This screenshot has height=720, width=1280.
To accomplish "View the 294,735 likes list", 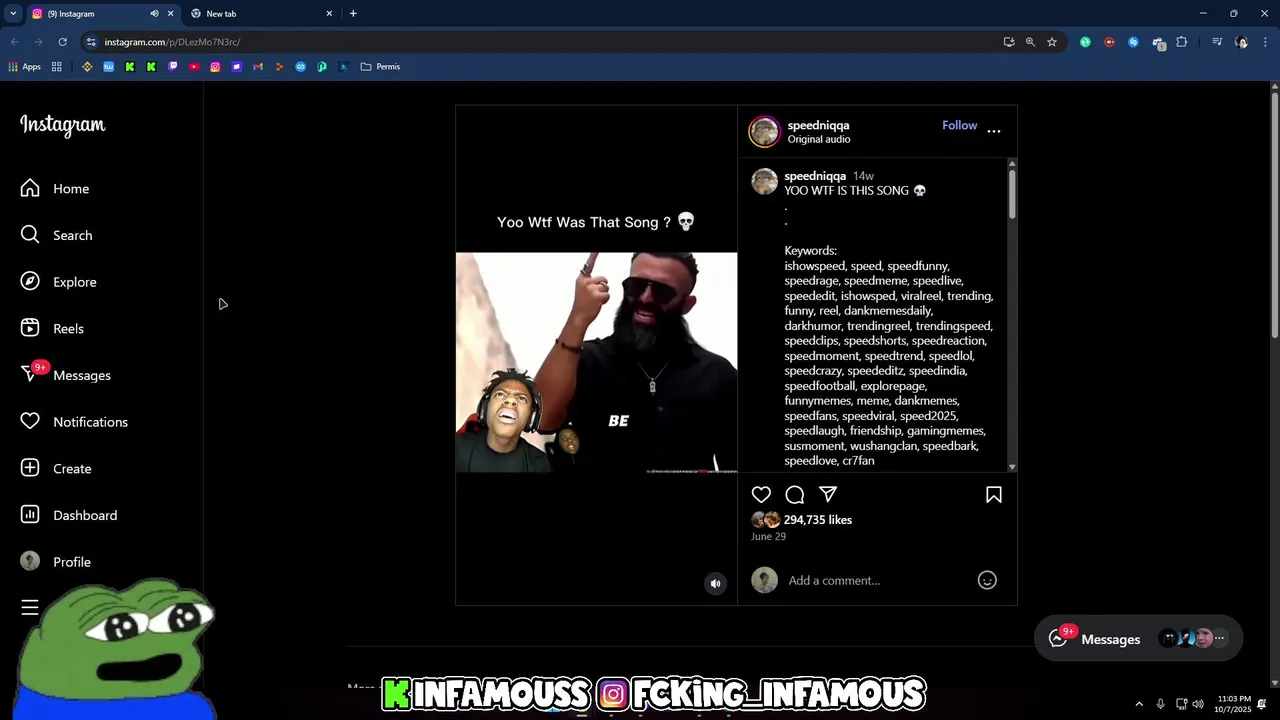I will pyautogui.click(x=818, y=520).
